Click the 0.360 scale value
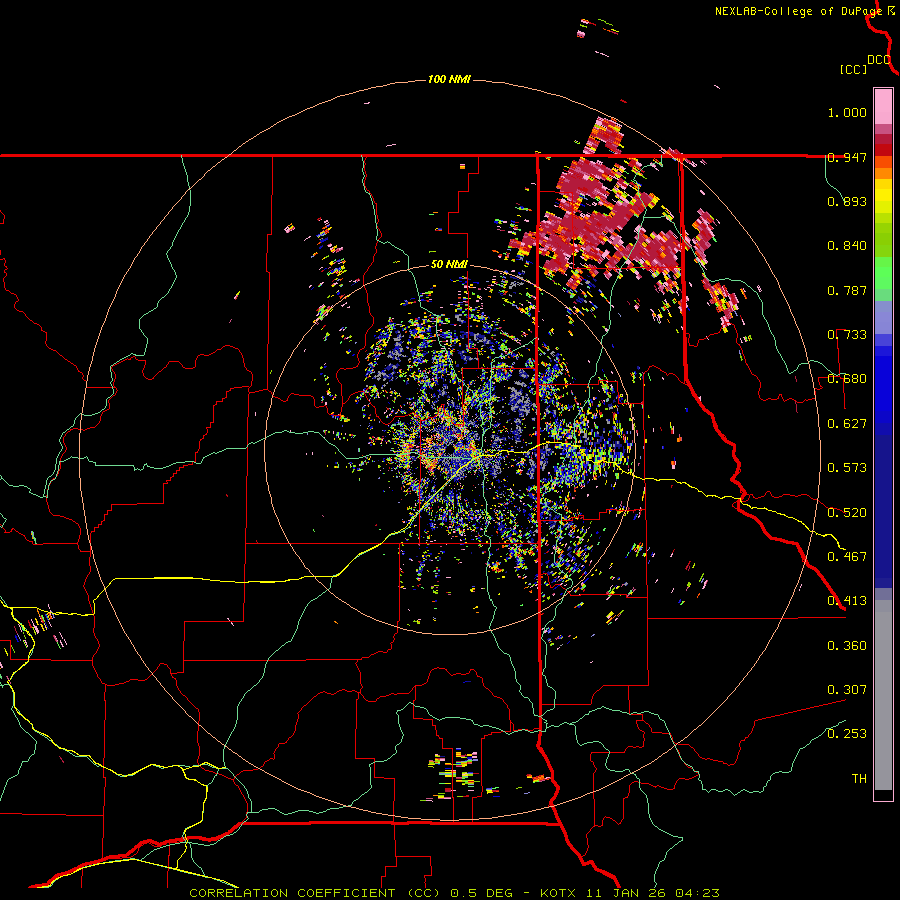The image size is (900, 900). coord(847,646)
